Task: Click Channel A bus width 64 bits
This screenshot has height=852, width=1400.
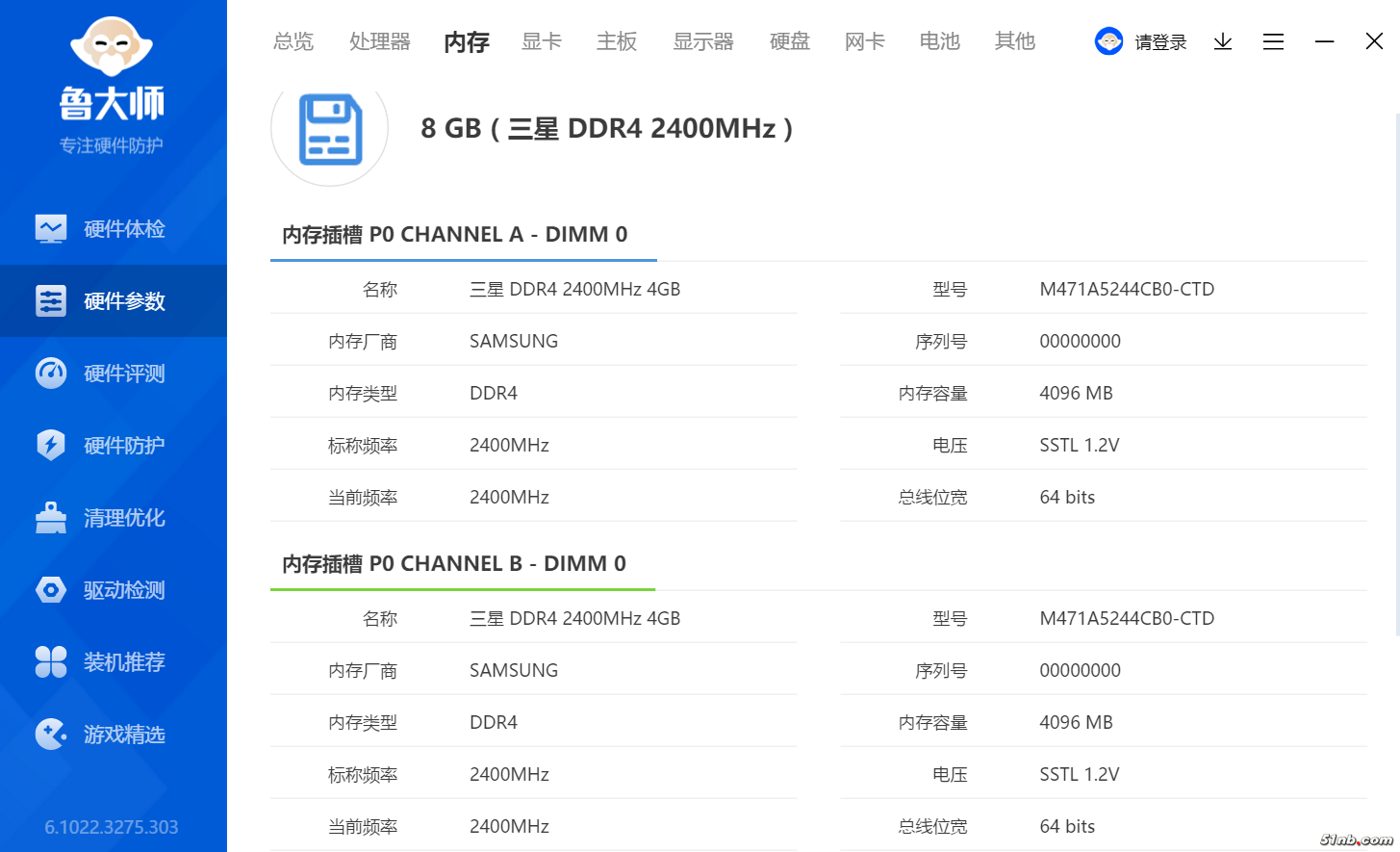Action: pos(1067,497)
